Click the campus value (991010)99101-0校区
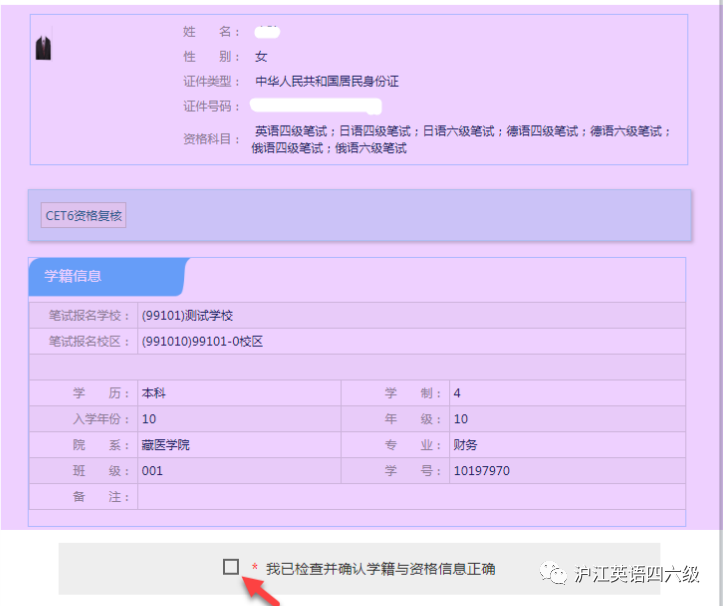 pyautogui.click(x=202, y=341)
